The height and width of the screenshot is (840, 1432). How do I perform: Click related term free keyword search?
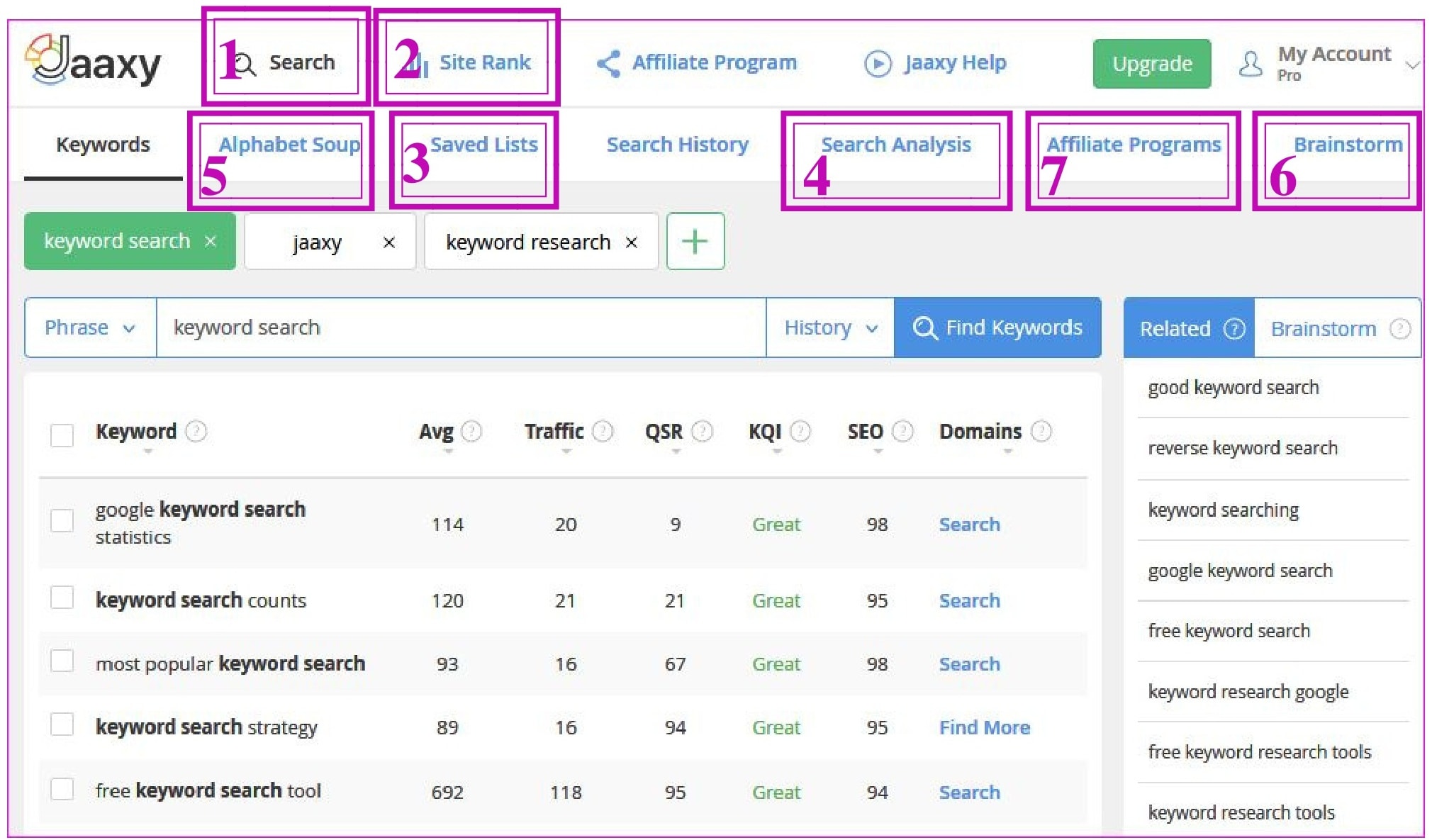coord(1229,631)
